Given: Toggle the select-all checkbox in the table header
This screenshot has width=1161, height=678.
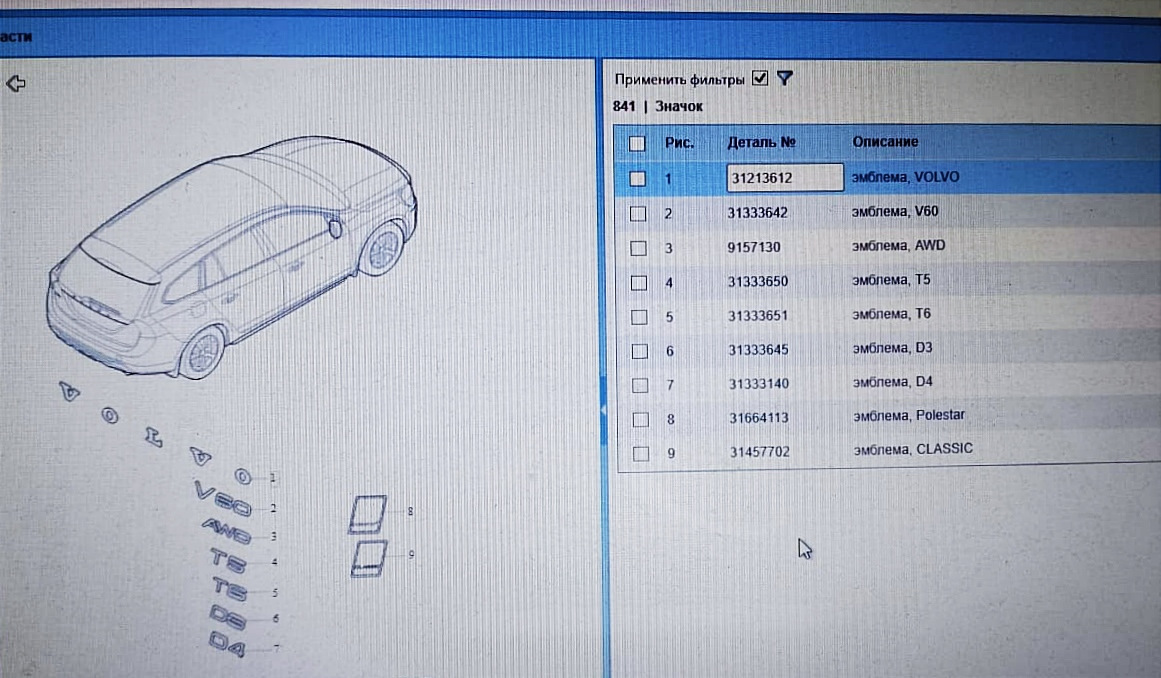Looking at the screenshot, I should coord(637,144).
